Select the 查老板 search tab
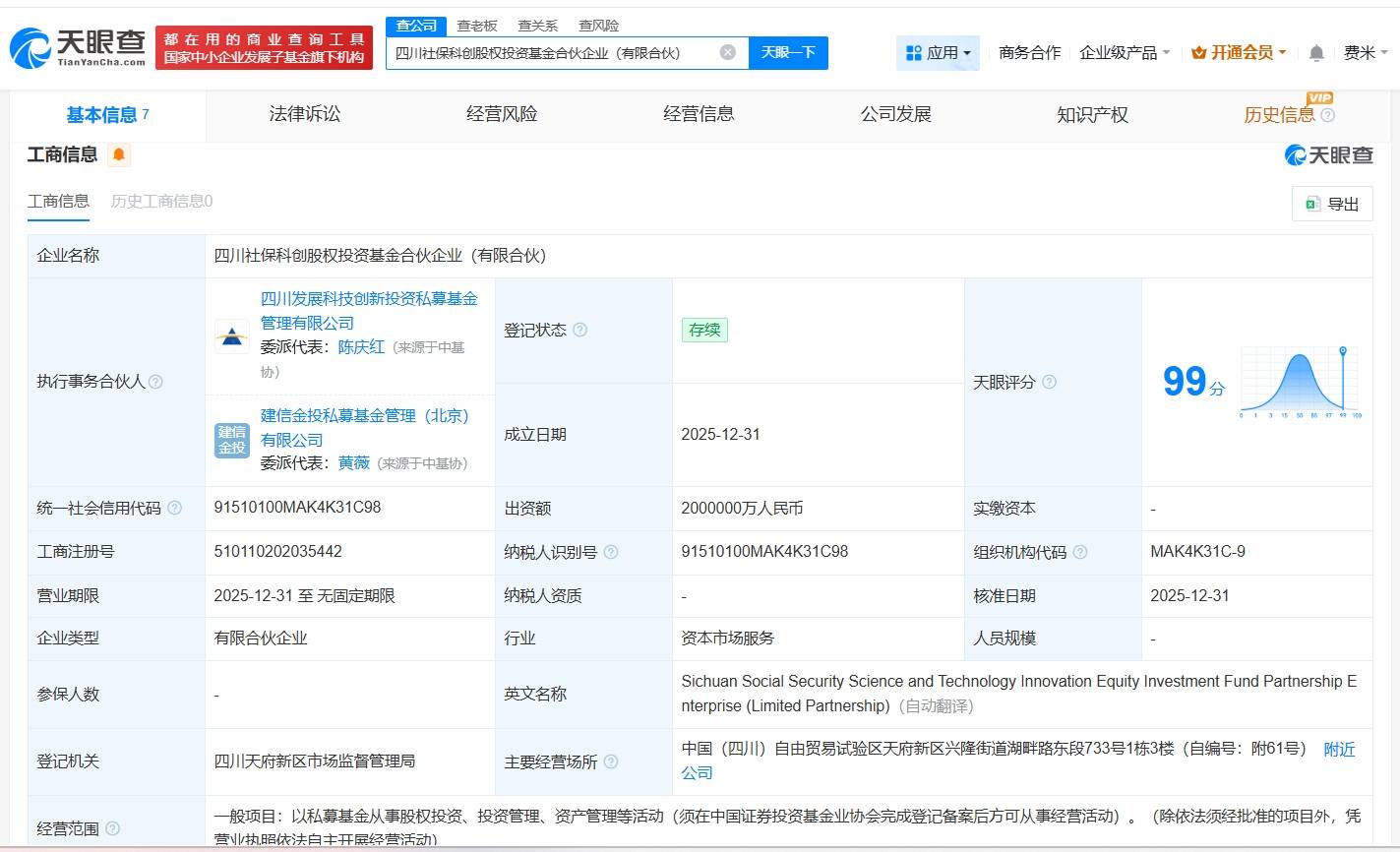This screenshot has width=1400, height=852. tap(477, 26)
